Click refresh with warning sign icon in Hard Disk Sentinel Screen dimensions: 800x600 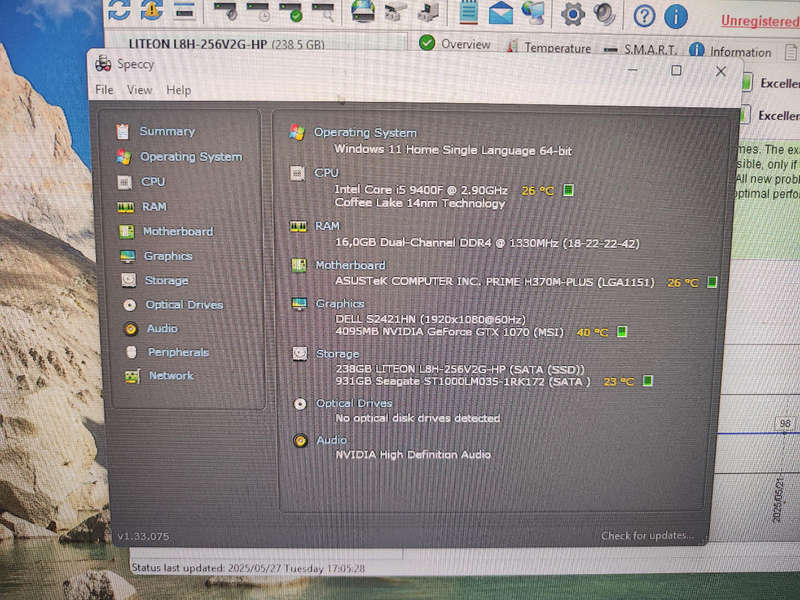click(x=152, y=10)
